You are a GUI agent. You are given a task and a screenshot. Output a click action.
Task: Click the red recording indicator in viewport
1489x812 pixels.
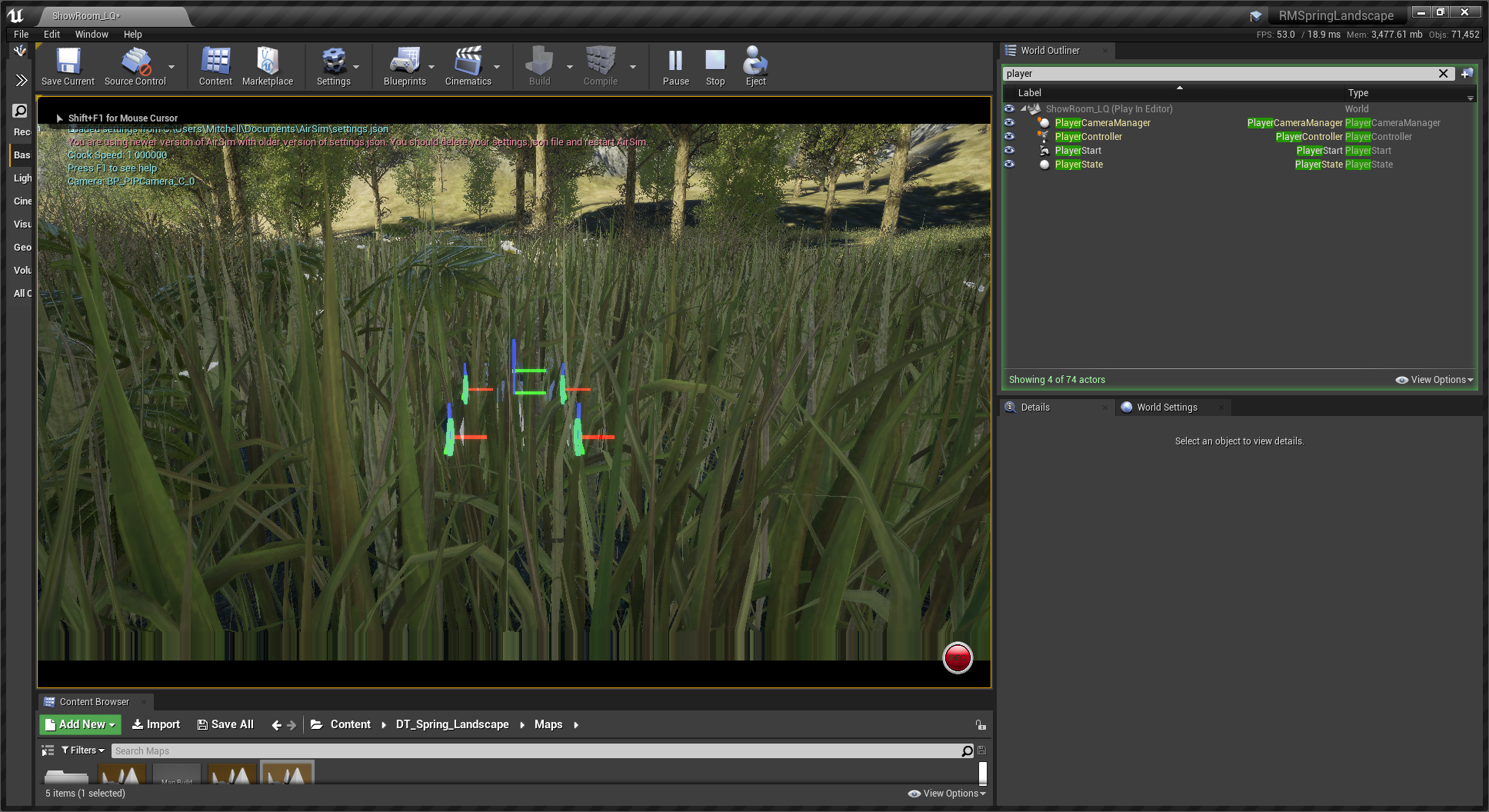pos(958,657)
